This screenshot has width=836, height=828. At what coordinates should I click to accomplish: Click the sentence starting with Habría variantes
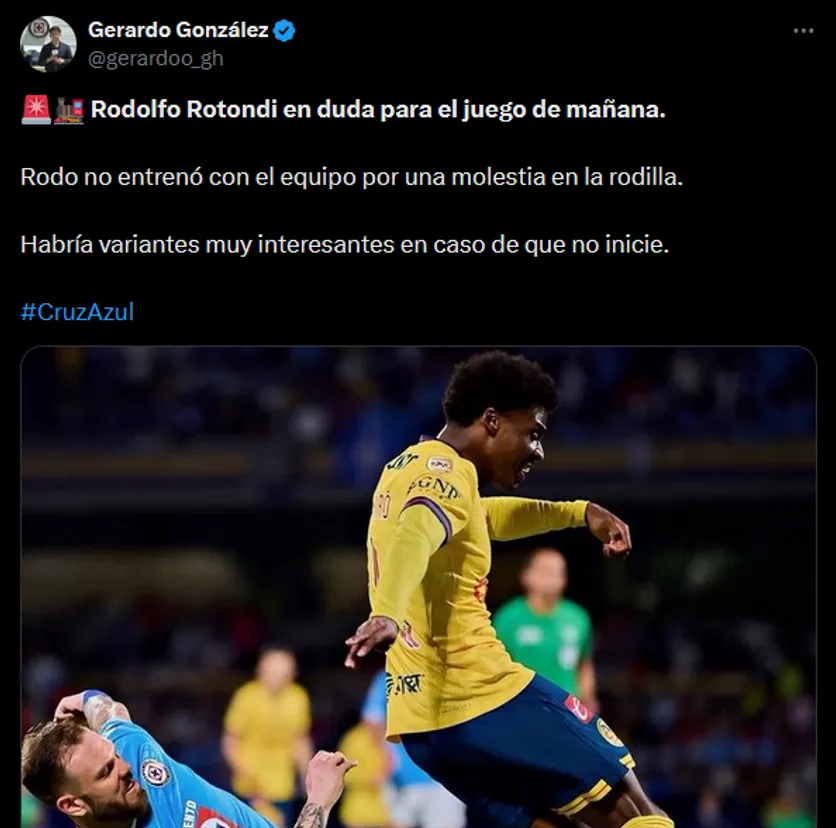point(344,245)
